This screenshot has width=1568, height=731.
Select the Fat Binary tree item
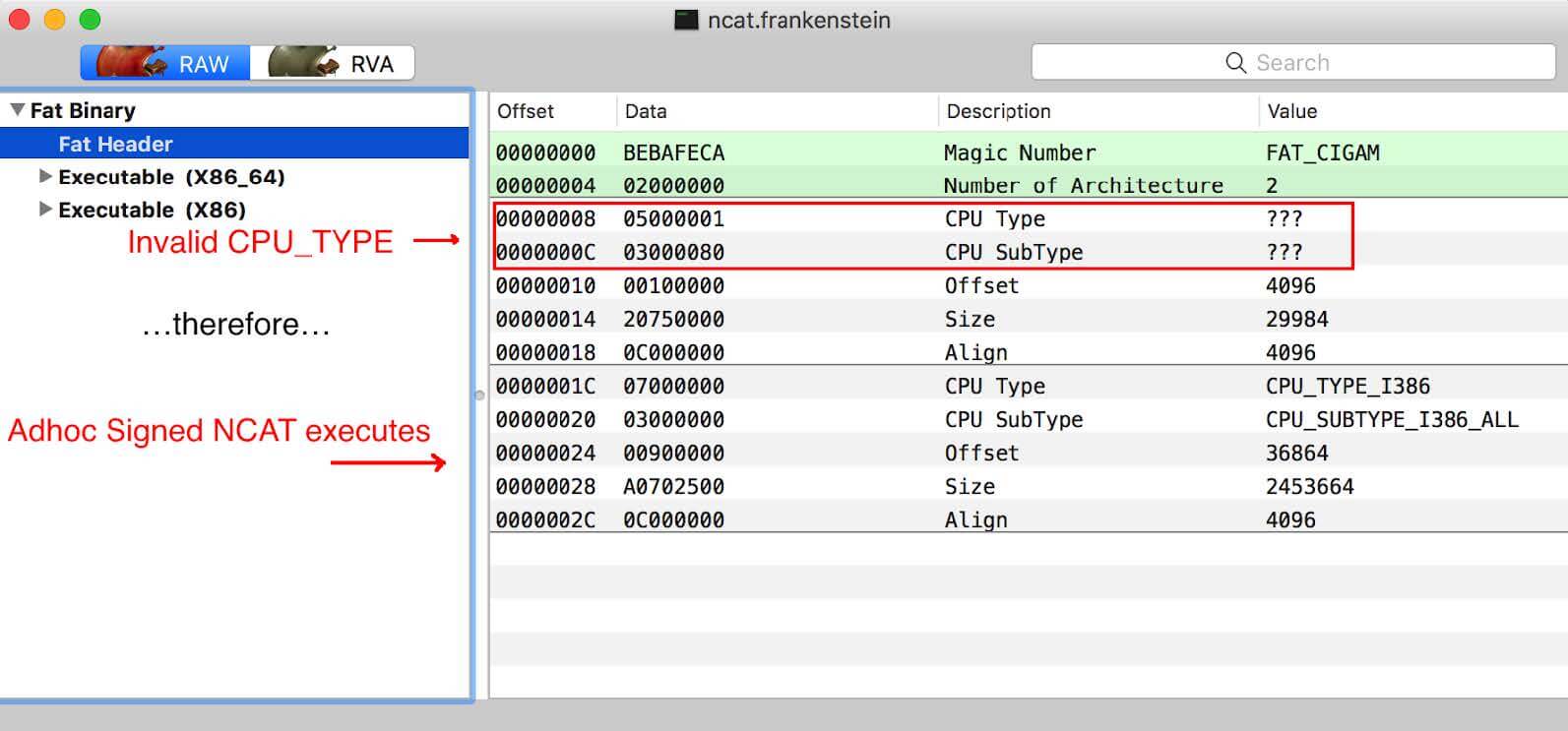[x=83, y=110]
